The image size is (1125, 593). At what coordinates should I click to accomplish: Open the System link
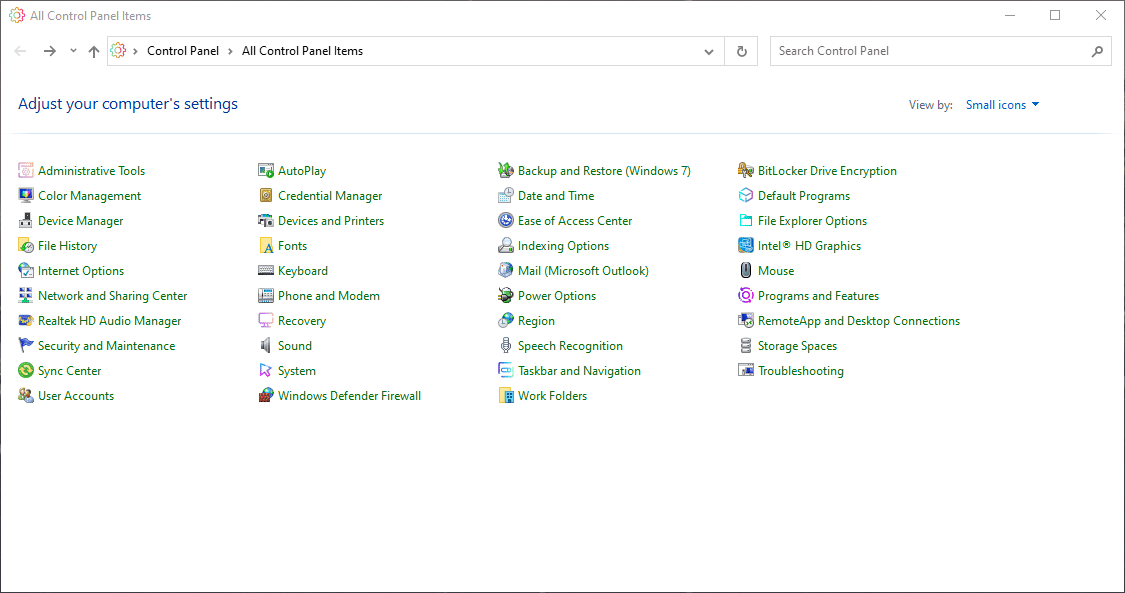point(297,371)
